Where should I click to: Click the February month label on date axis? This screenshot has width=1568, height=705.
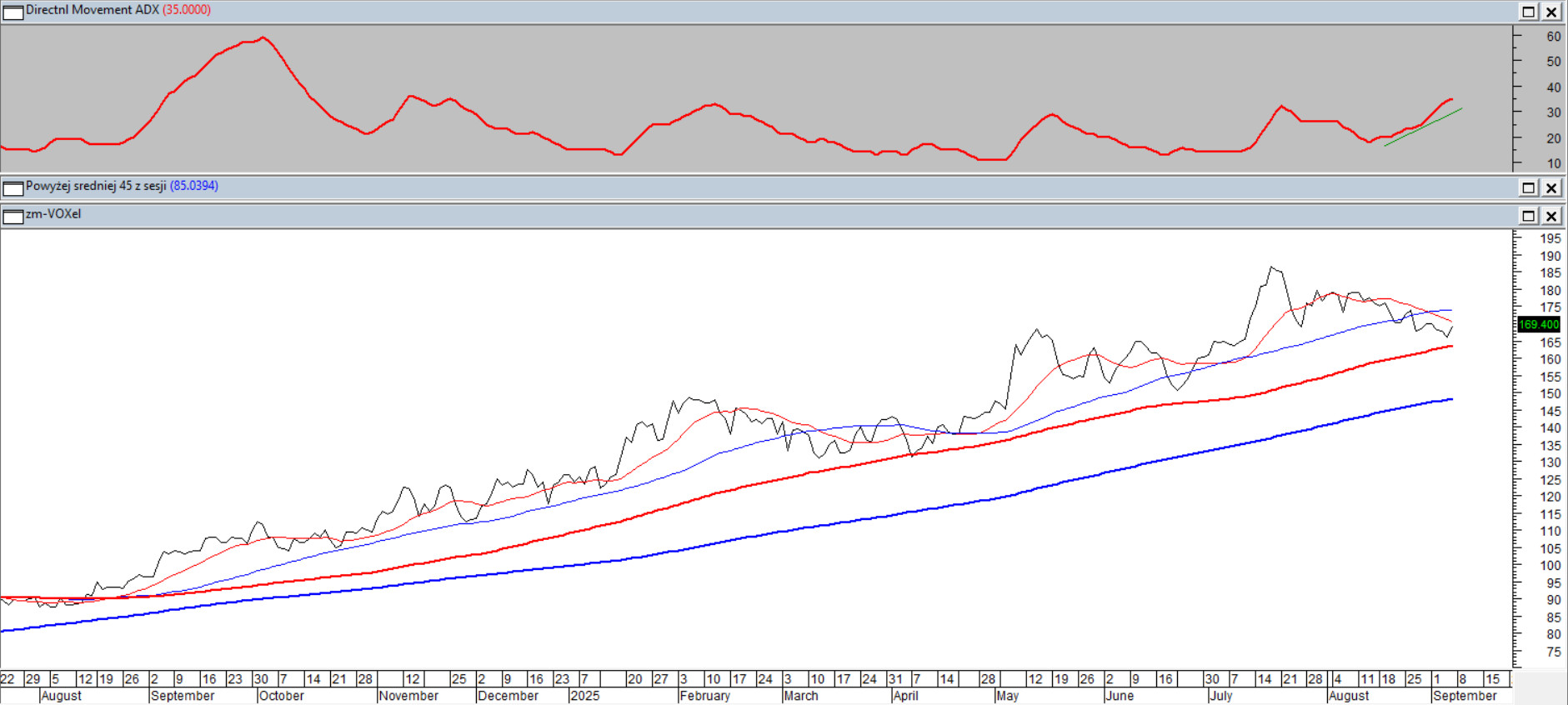coord(704,696)
